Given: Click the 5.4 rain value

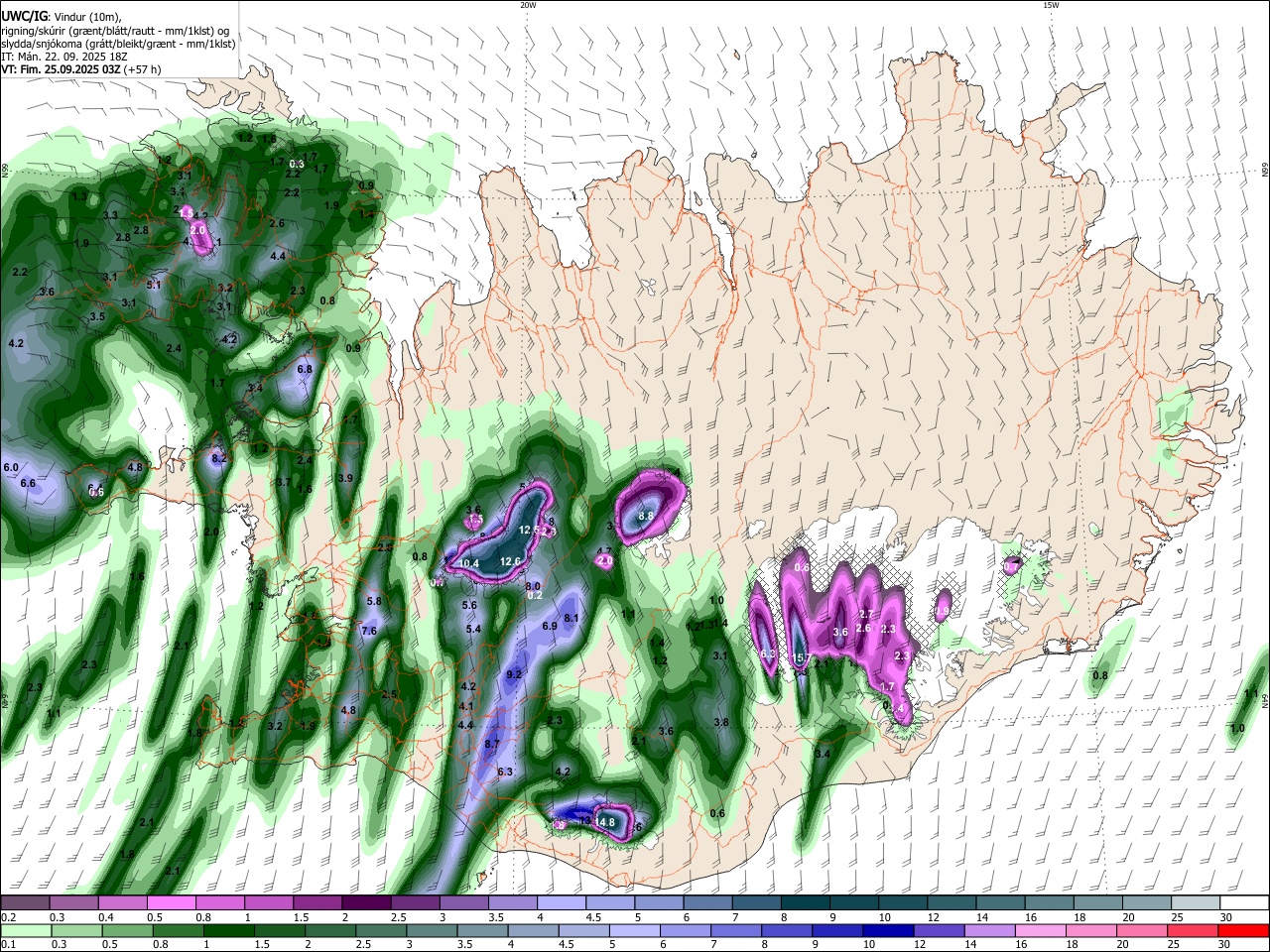Looking at the screenshot, I should (x=473, y=629).
